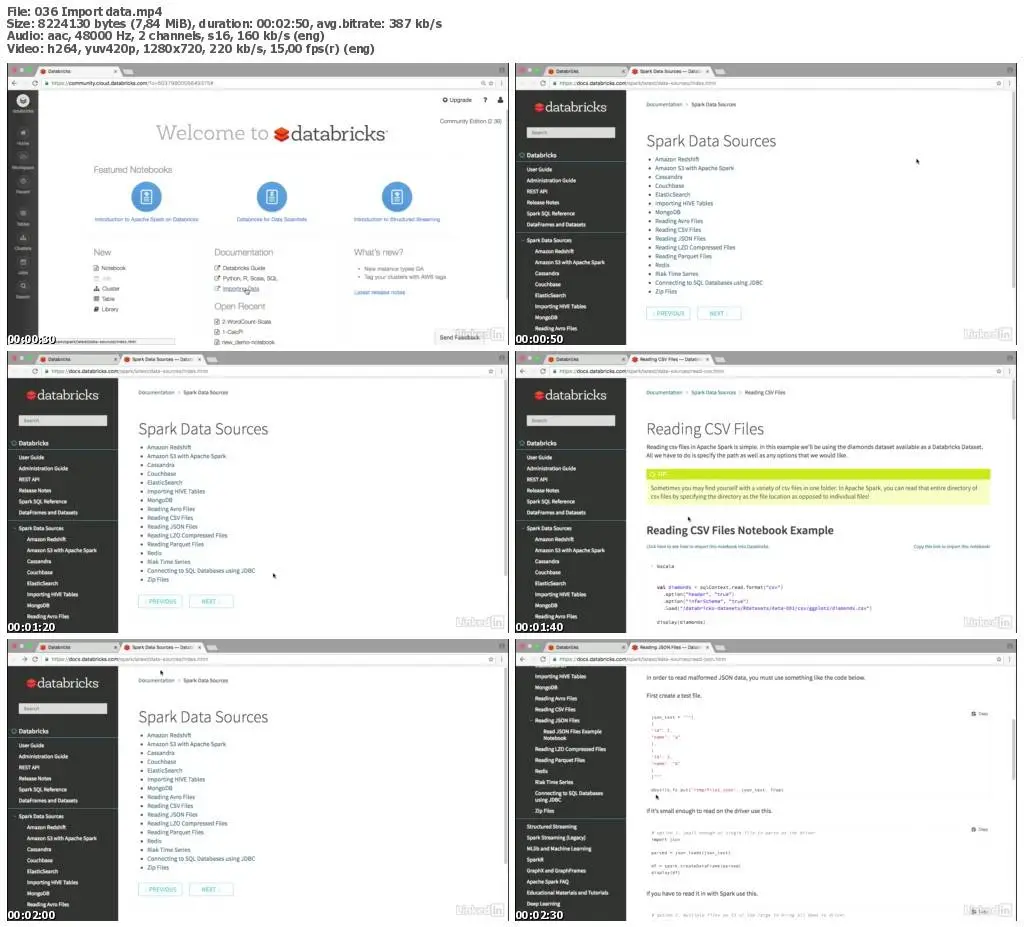Click bookmark star in 00:00:50 frame address bar
This screenshot has height=927, width=1024.
point(999,84)
